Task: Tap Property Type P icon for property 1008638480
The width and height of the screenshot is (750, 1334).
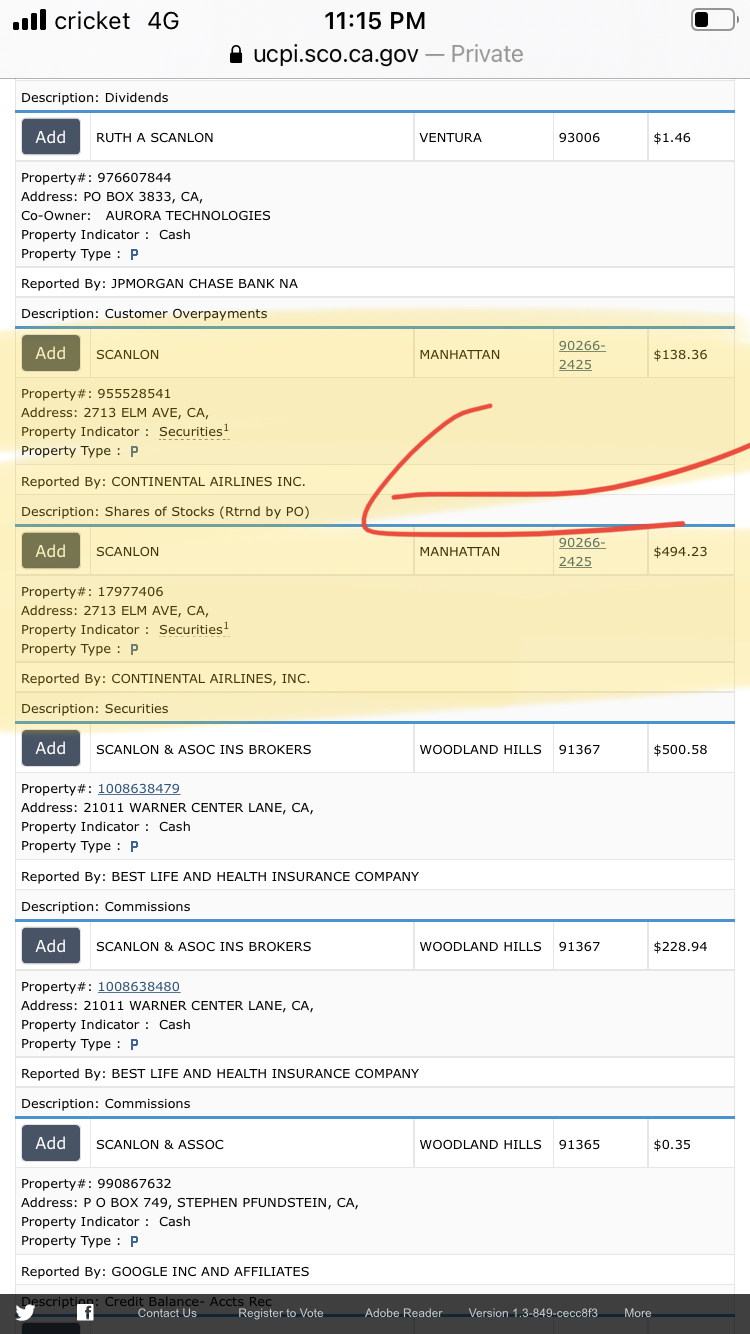Action: (134, 1044)
